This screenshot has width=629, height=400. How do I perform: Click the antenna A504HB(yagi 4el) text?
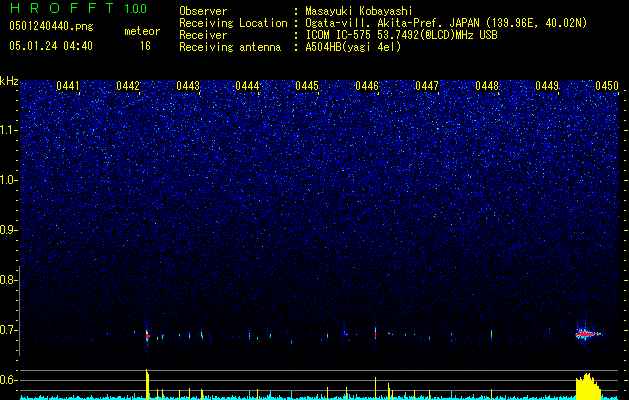(x=353, y=47)
